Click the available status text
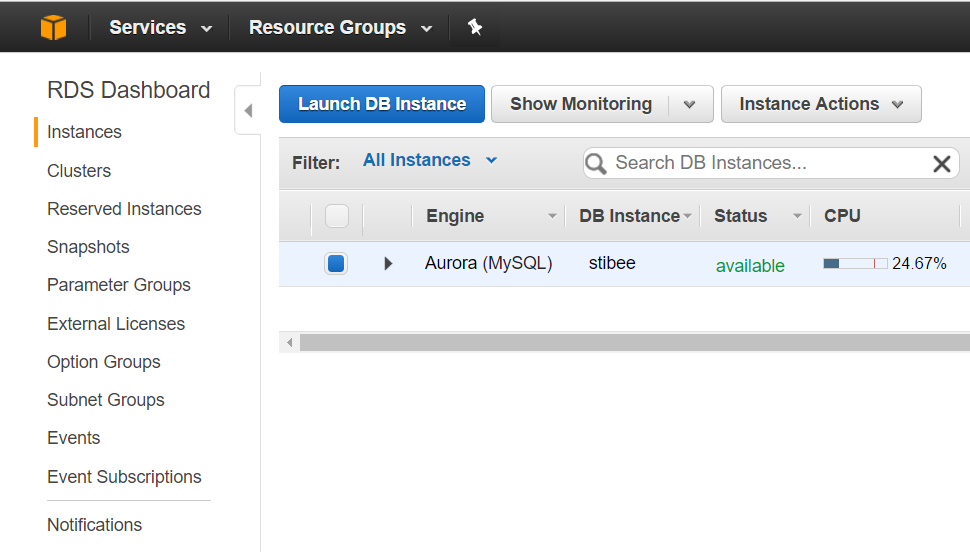 [x=750, y=266]
